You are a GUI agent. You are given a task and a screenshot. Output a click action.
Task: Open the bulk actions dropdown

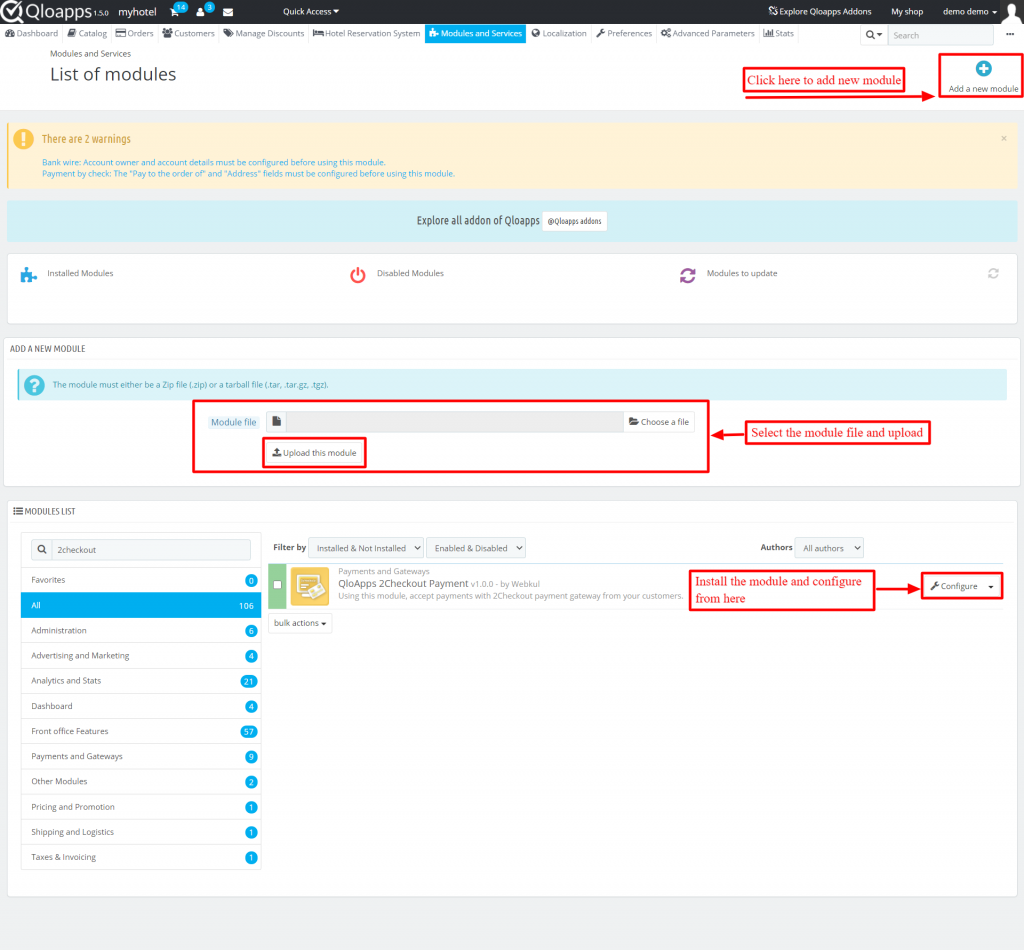[300, 624]
